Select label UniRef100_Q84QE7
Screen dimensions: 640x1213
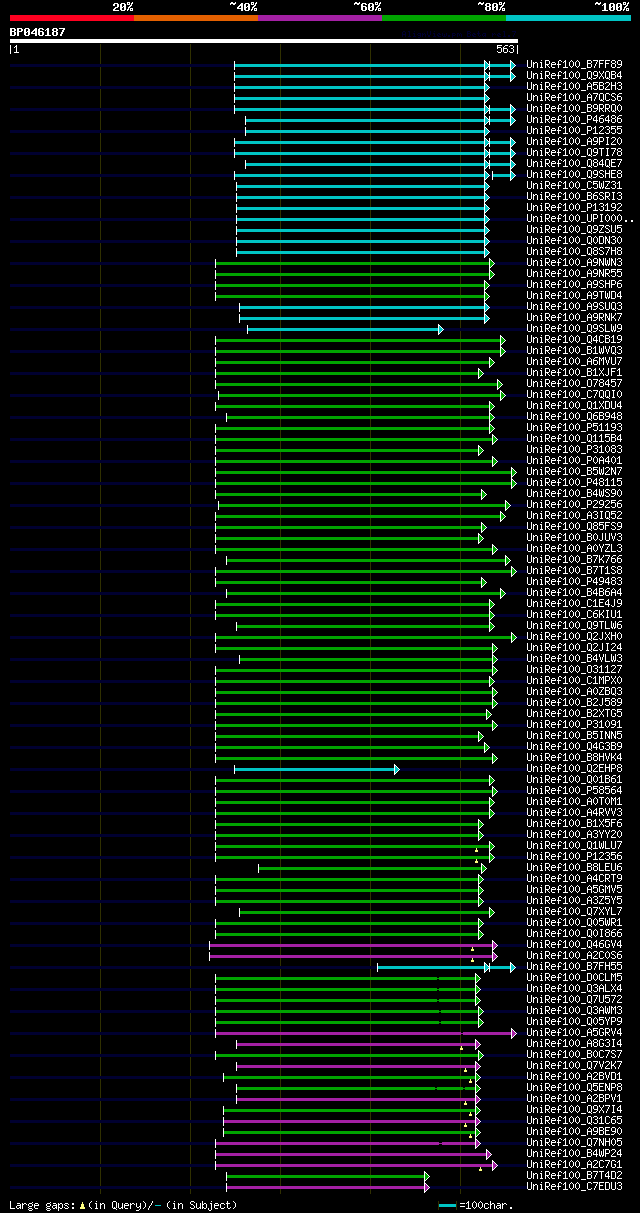(573, 163)
